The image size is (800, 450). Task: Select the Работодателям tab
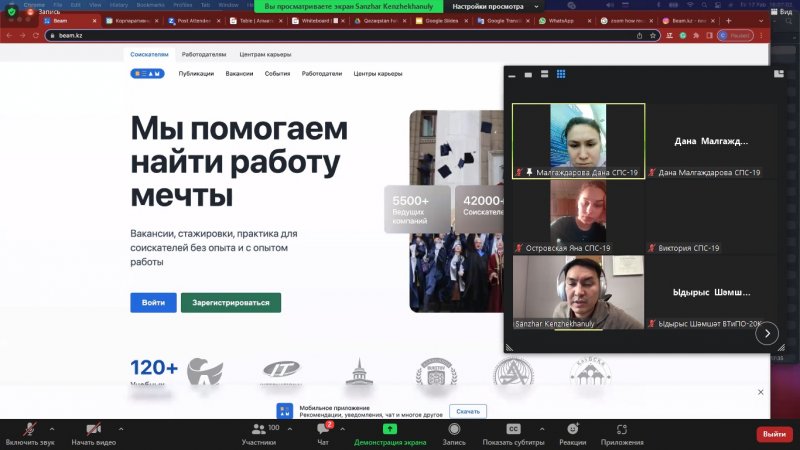[204, 54]
